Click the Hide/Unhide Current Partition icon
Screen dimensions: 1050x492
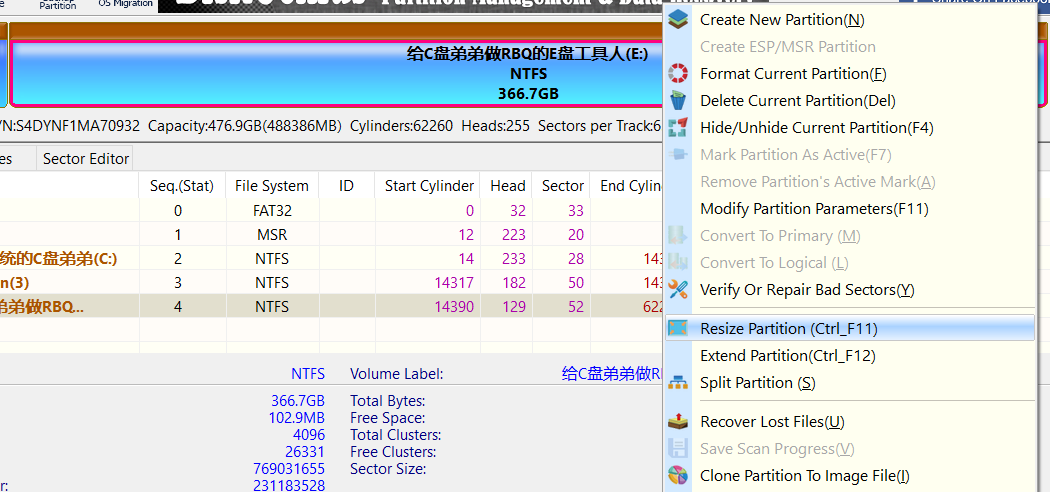coord(678,128)
